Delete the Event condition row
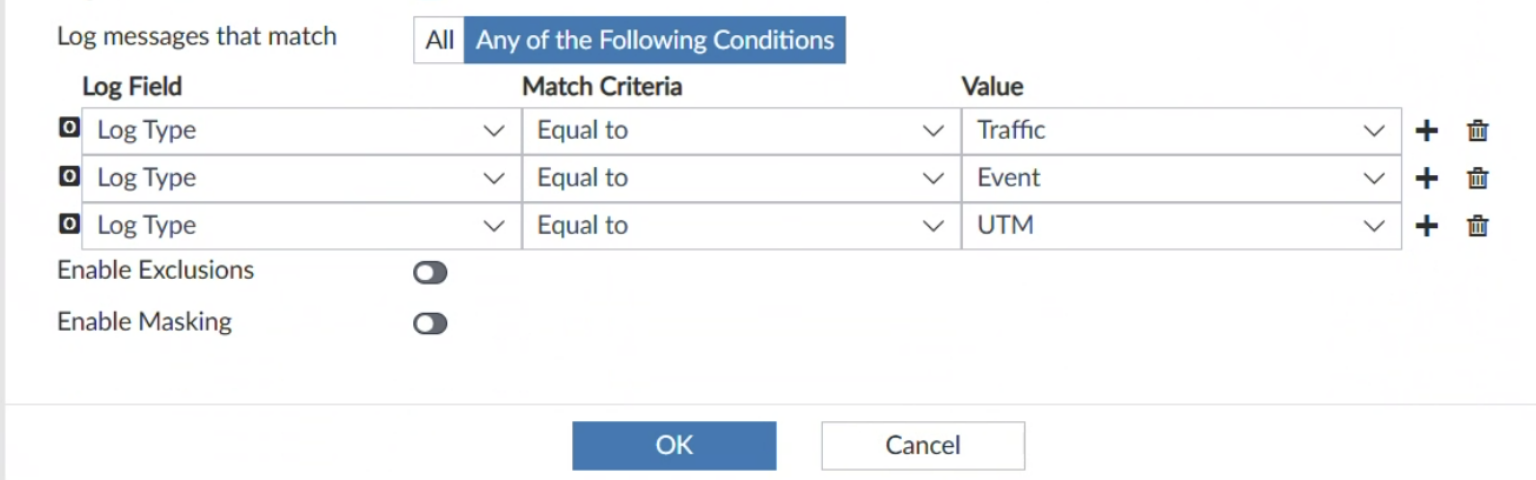This screenshot has height=480, width=1536. (x=1477, y=179)
